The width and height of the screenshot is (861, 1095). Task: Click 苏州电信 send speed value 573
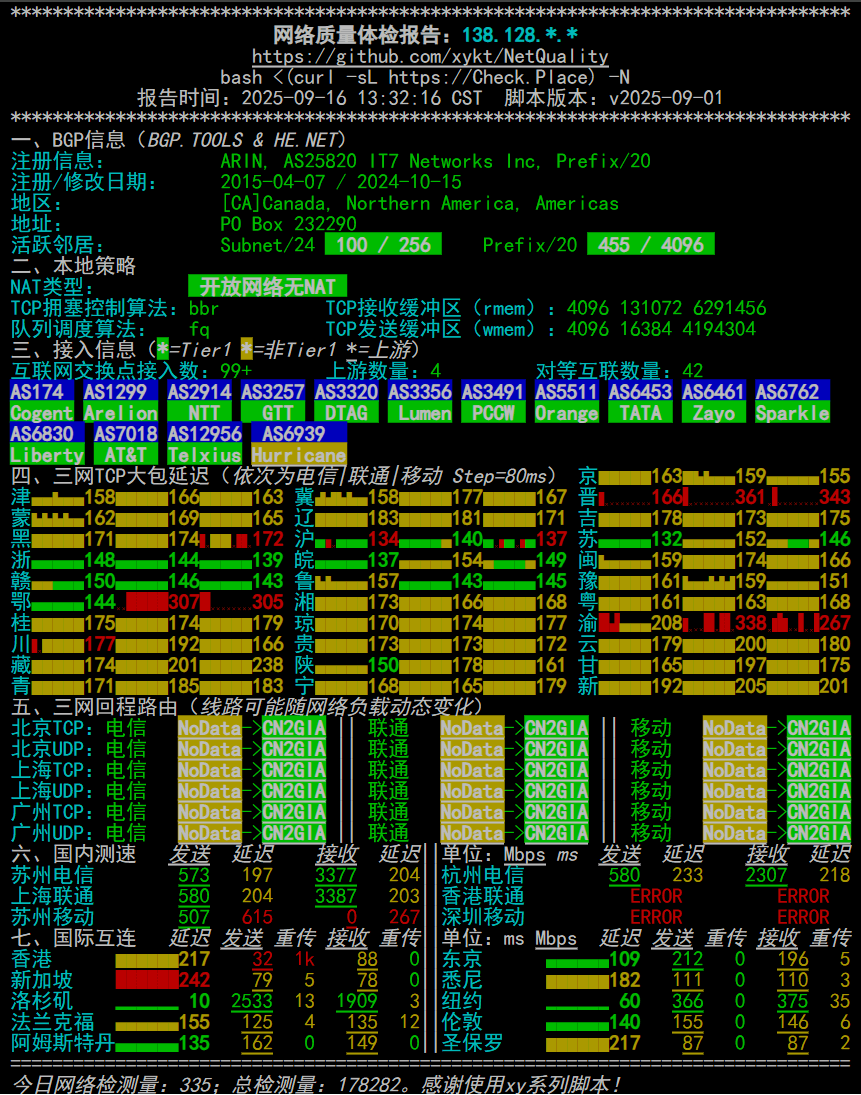[194, 875]
